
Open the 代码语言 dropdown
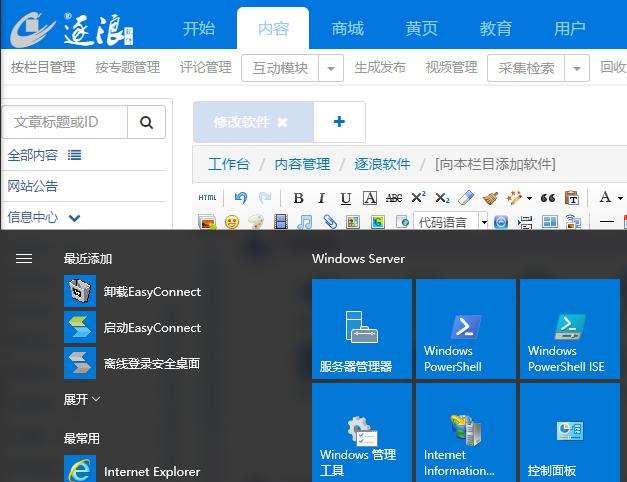[451, 222]
